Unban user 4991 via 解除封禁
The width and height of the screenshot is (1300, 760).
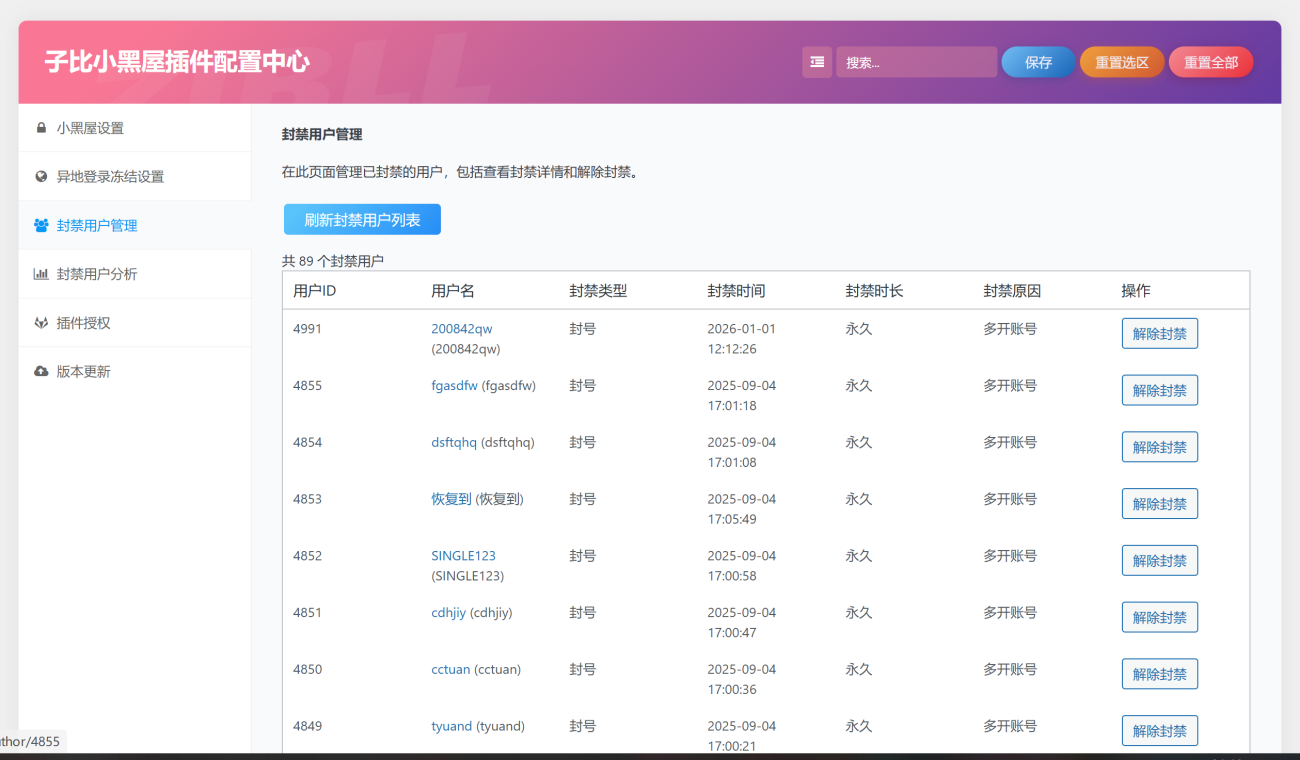(1159, 334)
